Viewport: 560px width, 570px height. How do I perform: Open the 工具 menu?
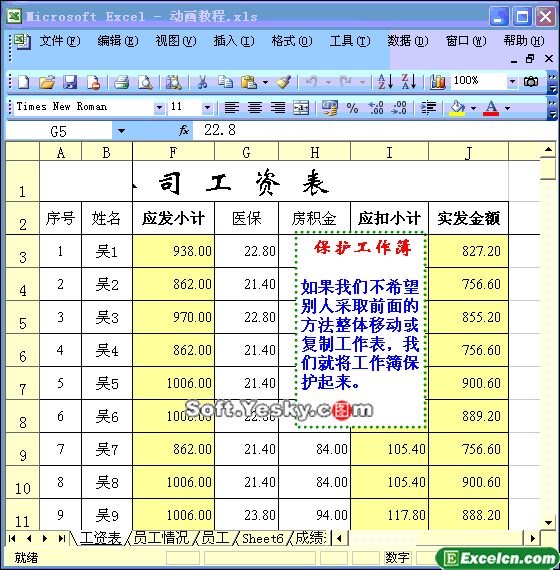pyautogui.click(x=350, y=41)
